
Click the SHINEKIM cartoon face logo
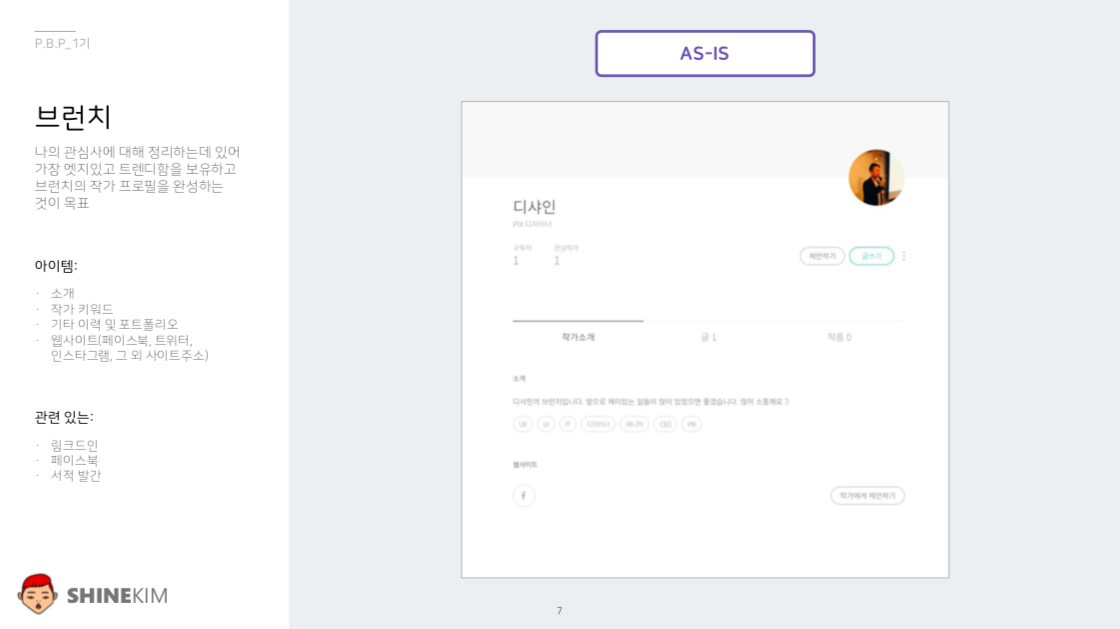[x=38, y=594]
